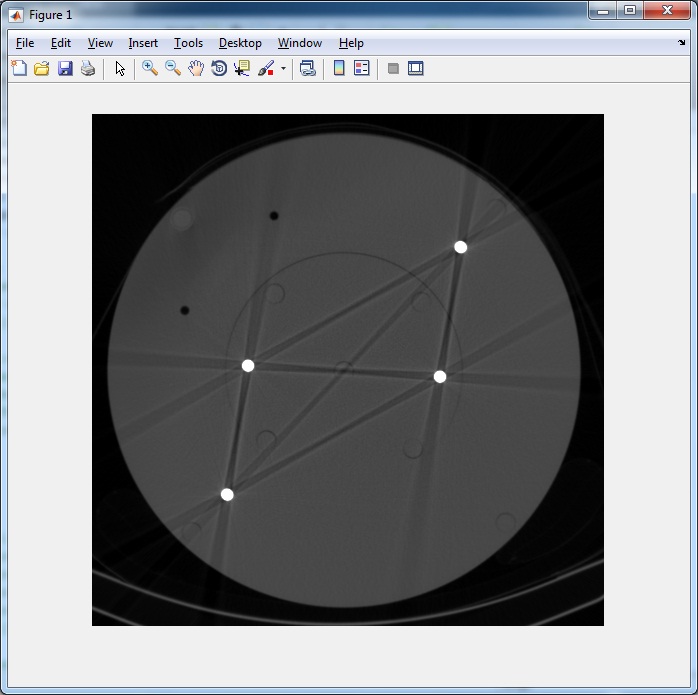Click the top-right white marker in the image

tap(461, 247)
